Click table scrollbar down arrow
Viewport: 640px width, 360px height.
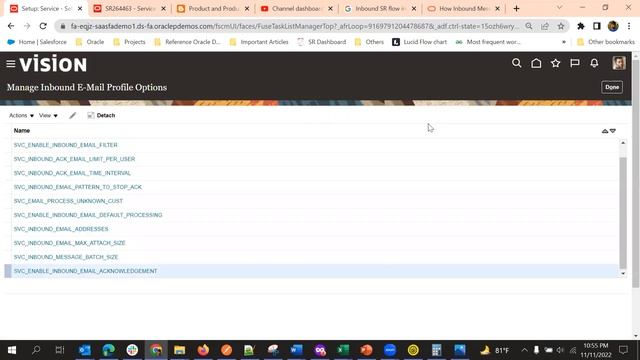[x=623, y=273]
